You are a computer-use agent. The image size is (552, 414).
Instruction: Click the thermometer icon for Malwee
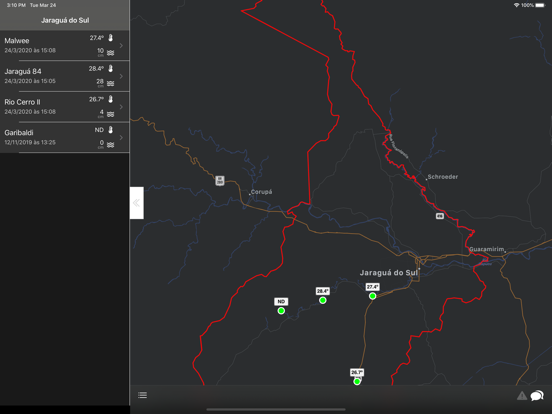(111, 38)
